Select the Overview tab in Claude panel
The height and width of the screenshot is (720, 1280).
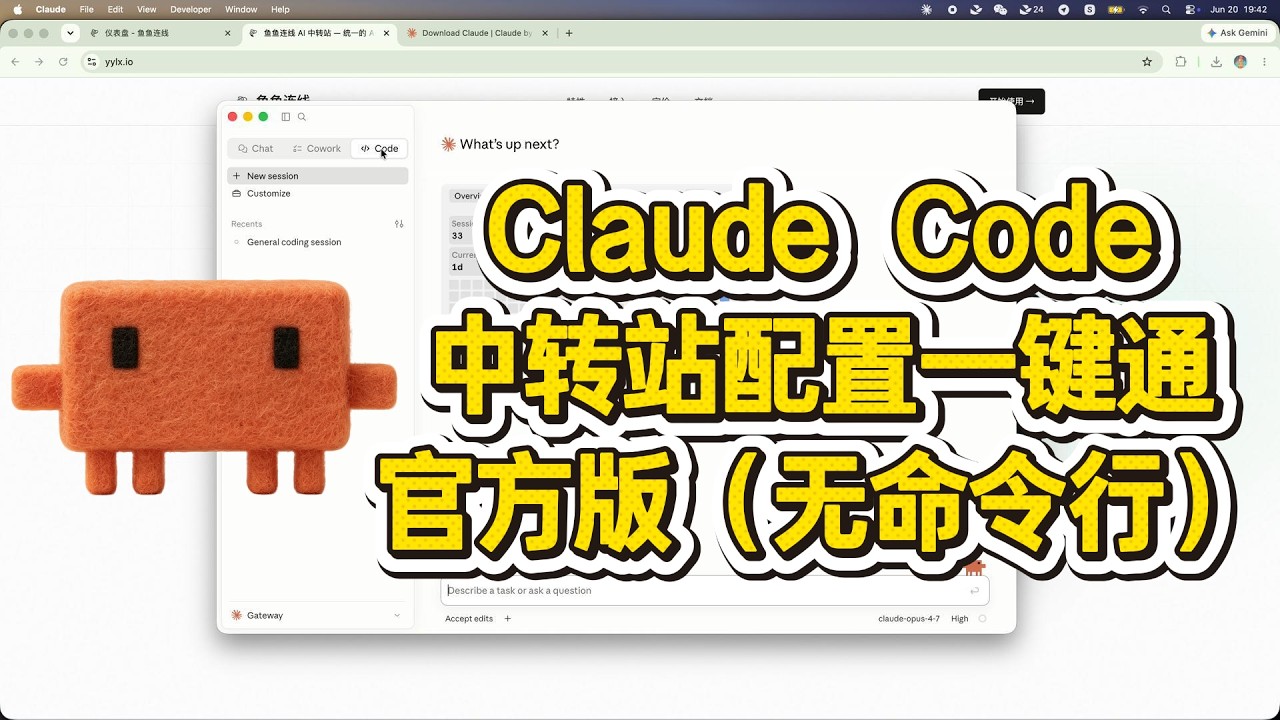click(x=466, y=196)
